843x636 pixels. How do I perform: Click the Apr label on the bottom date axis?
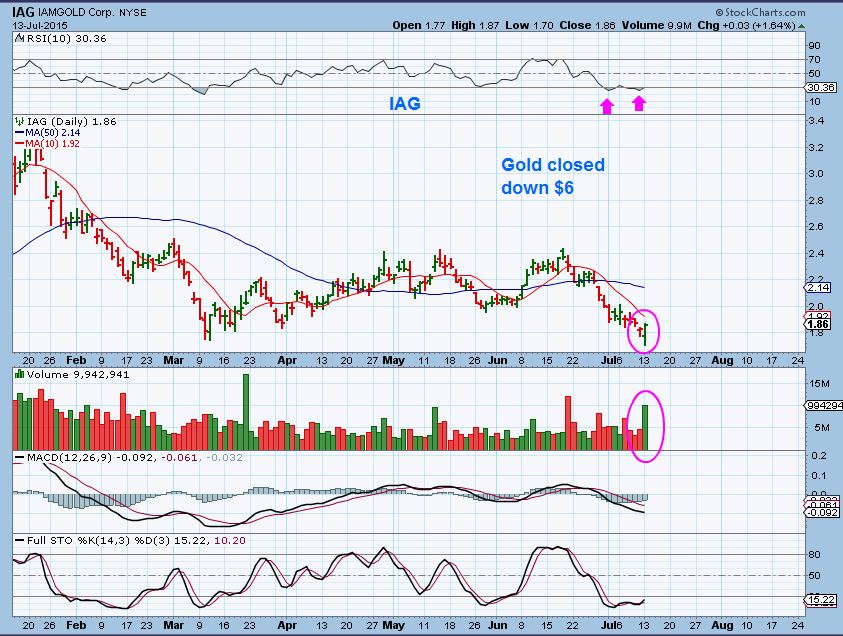[x=287, y=626]
